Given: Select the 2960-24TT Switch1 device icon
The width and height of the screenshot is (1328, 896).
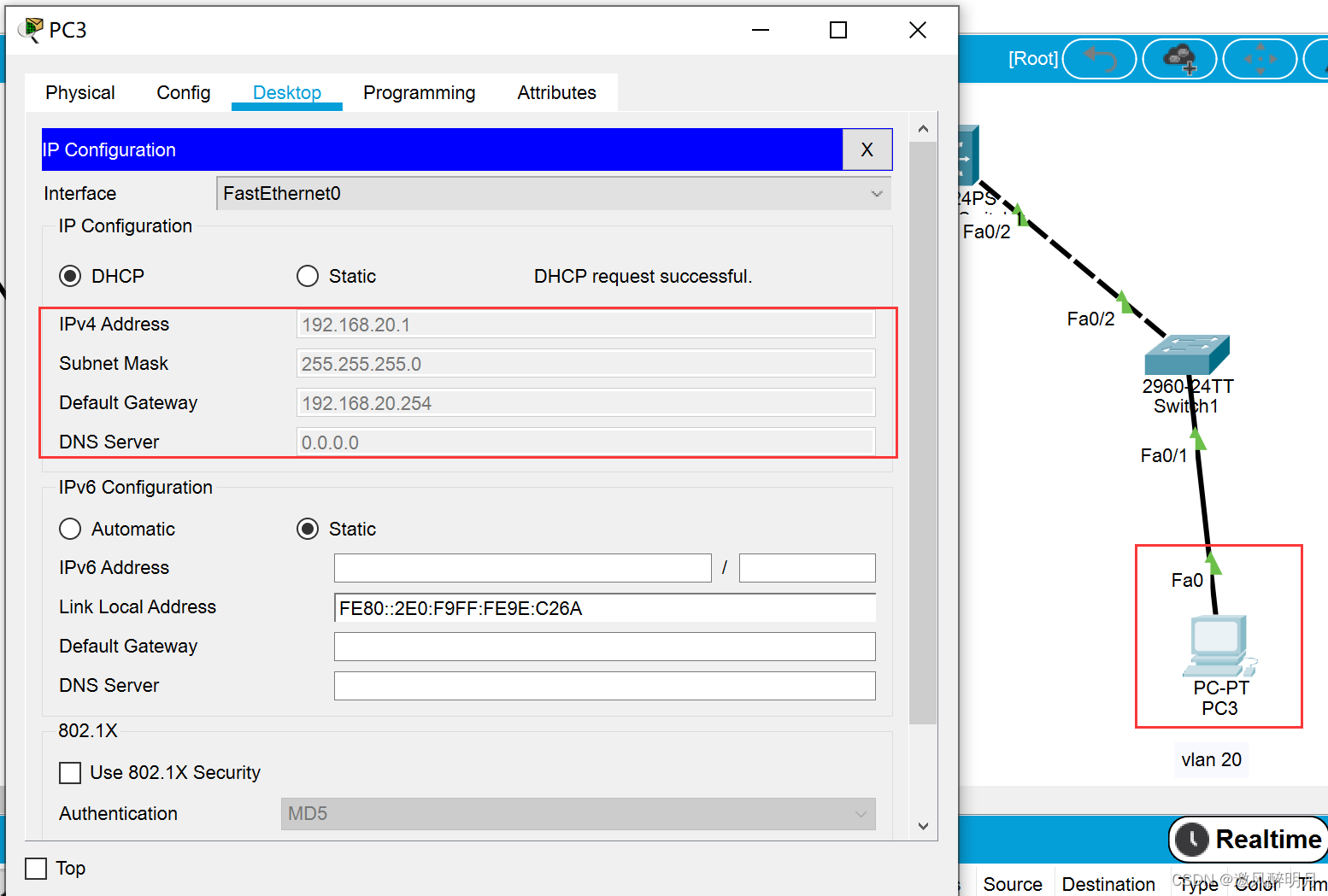Looking at the screenshot, I should 1187,354.
